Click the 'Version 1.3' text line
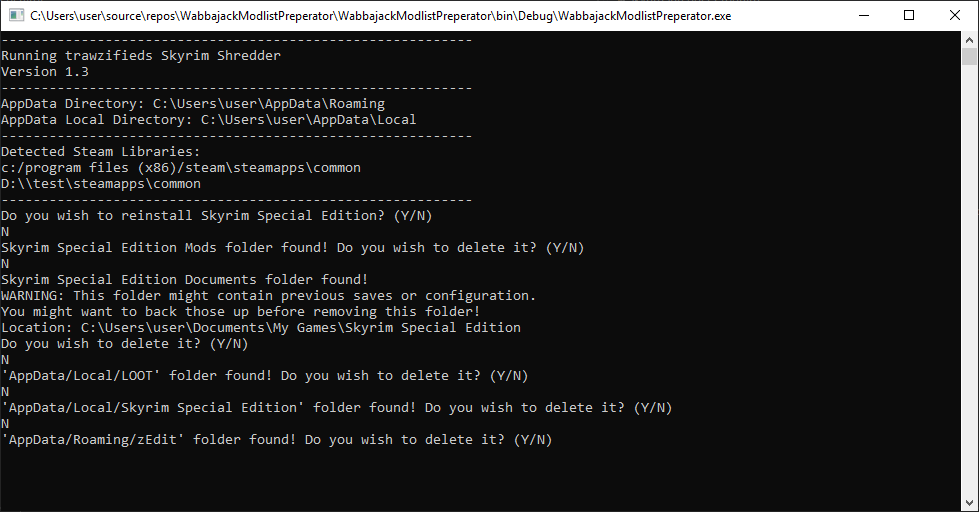 click(45, 72)
